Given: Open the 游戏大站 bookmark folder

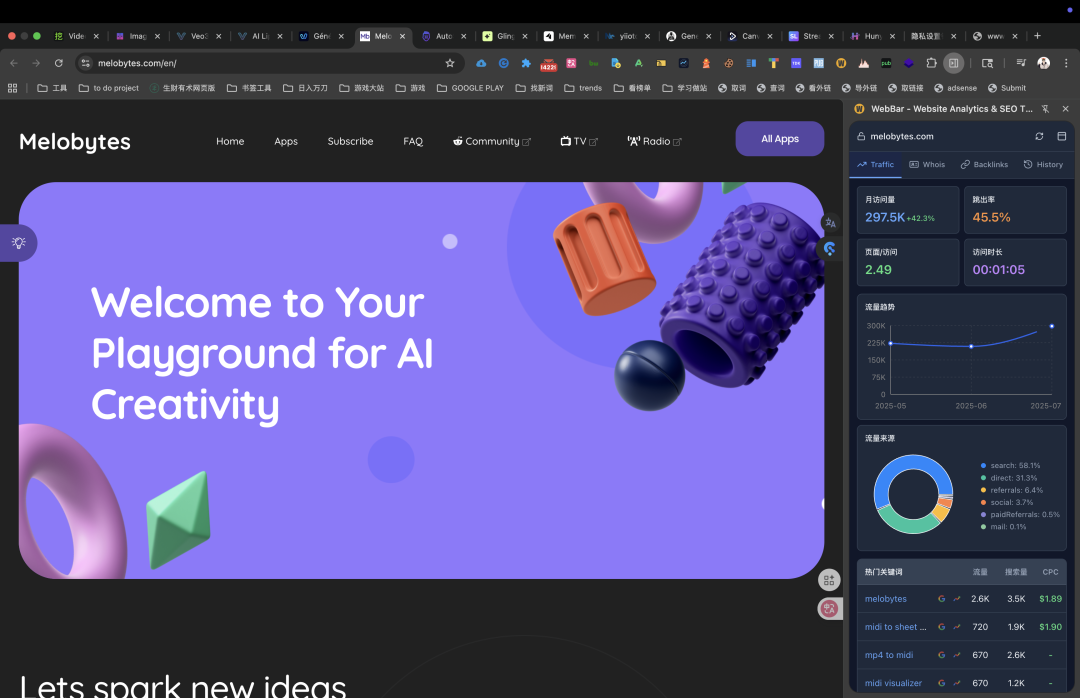Looking at the screenshot, I should click(362, 88).
